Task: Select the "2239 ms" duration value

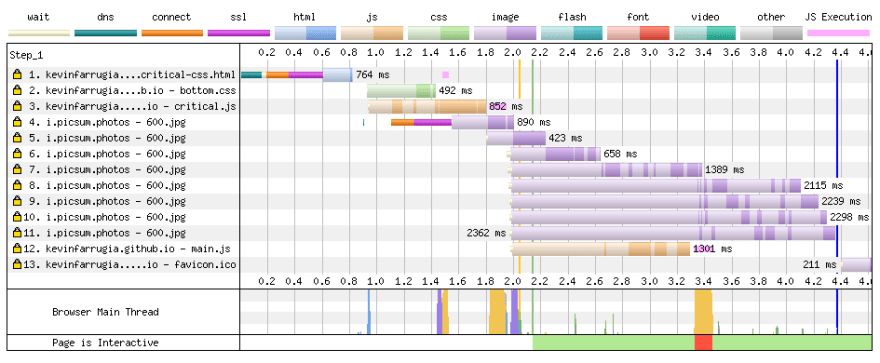Action: (841, 201)
